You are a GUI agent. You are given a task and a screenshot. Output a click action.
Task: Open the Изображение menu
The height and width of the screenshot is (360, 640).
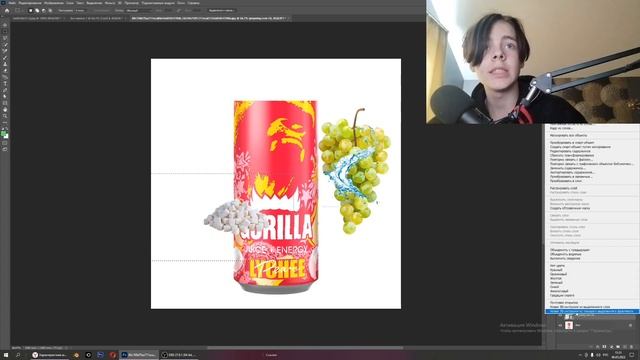coord(54,3)
